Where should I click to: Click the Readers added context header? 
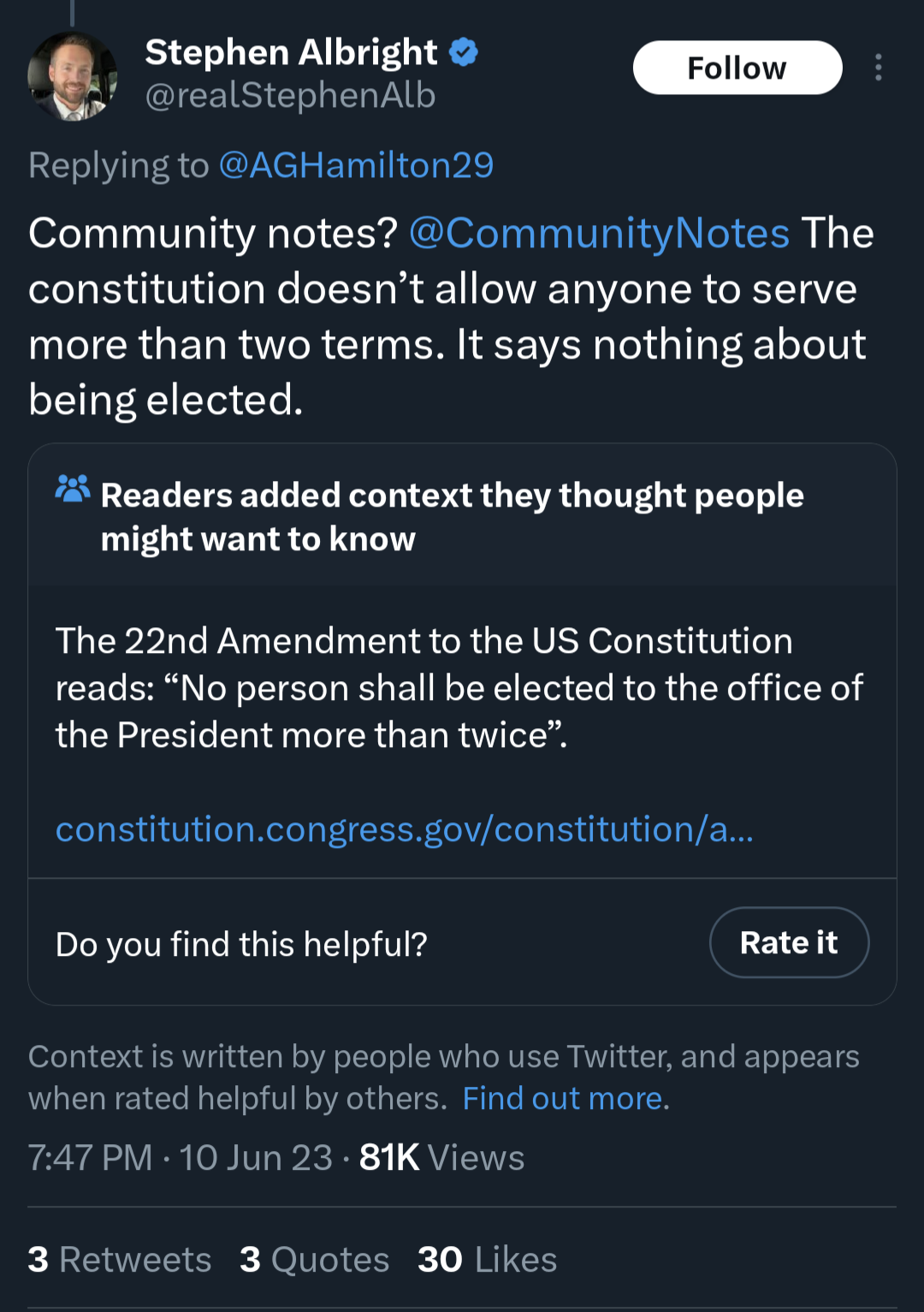pyautogui.click(x=452, y=517)
